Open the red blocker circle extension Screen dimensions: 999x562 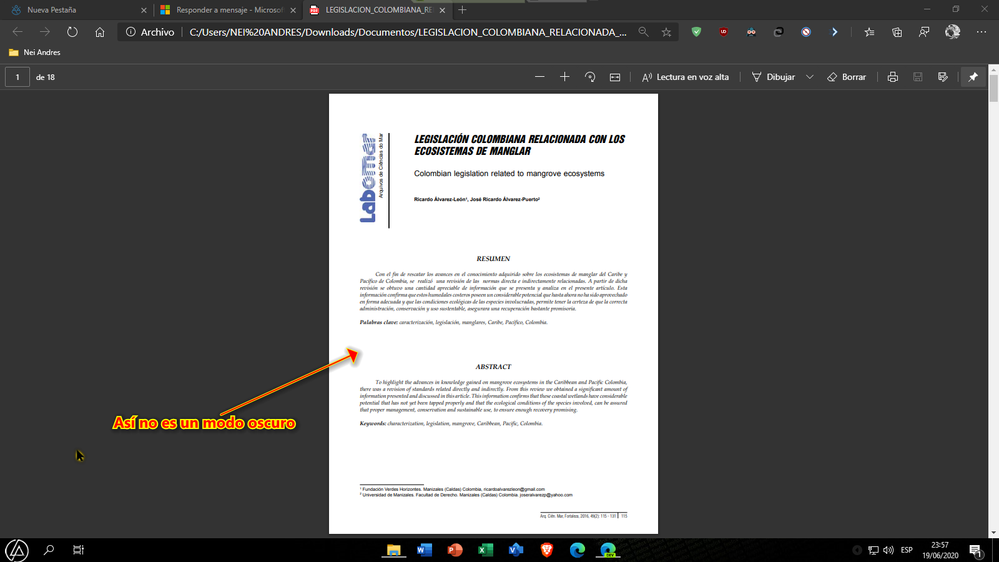pos(806,32)
